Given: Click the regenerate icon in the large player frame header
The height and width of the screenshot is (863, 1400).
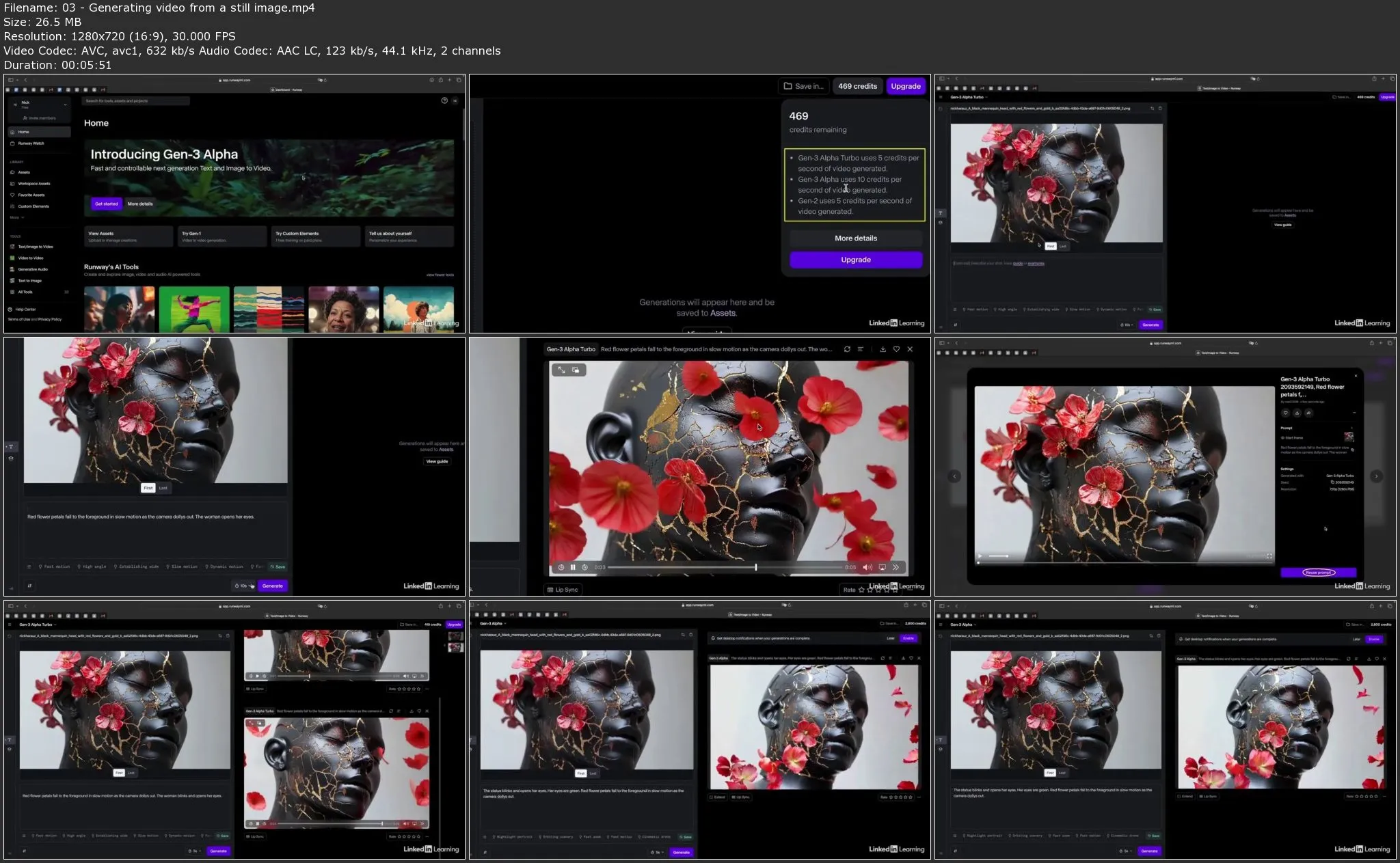Looking at the screenshot, I should pos(847,349).
